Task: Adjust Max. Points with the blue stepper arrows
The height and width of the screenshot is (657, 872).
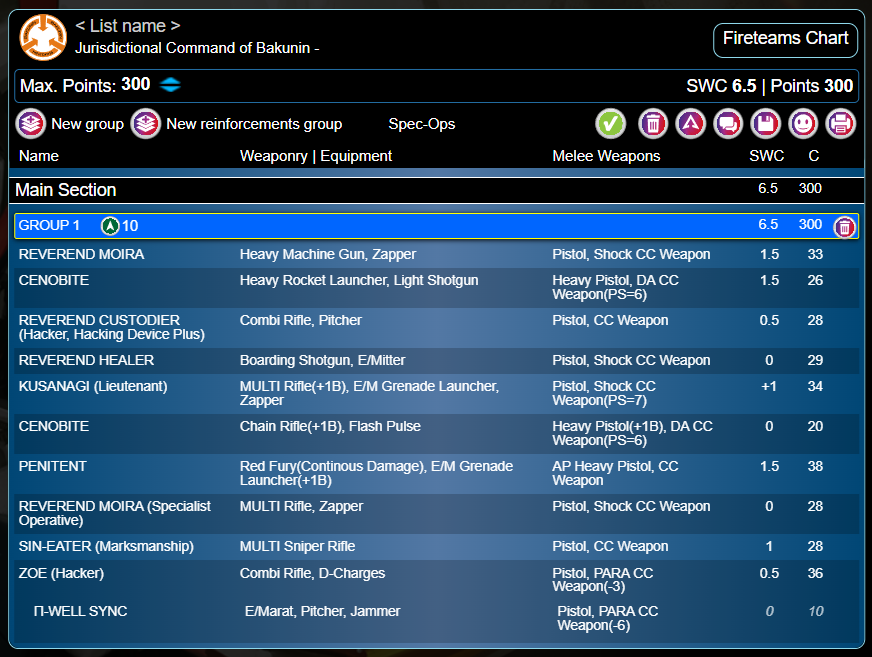Action: pyautogui.click(x=170, y=85)
